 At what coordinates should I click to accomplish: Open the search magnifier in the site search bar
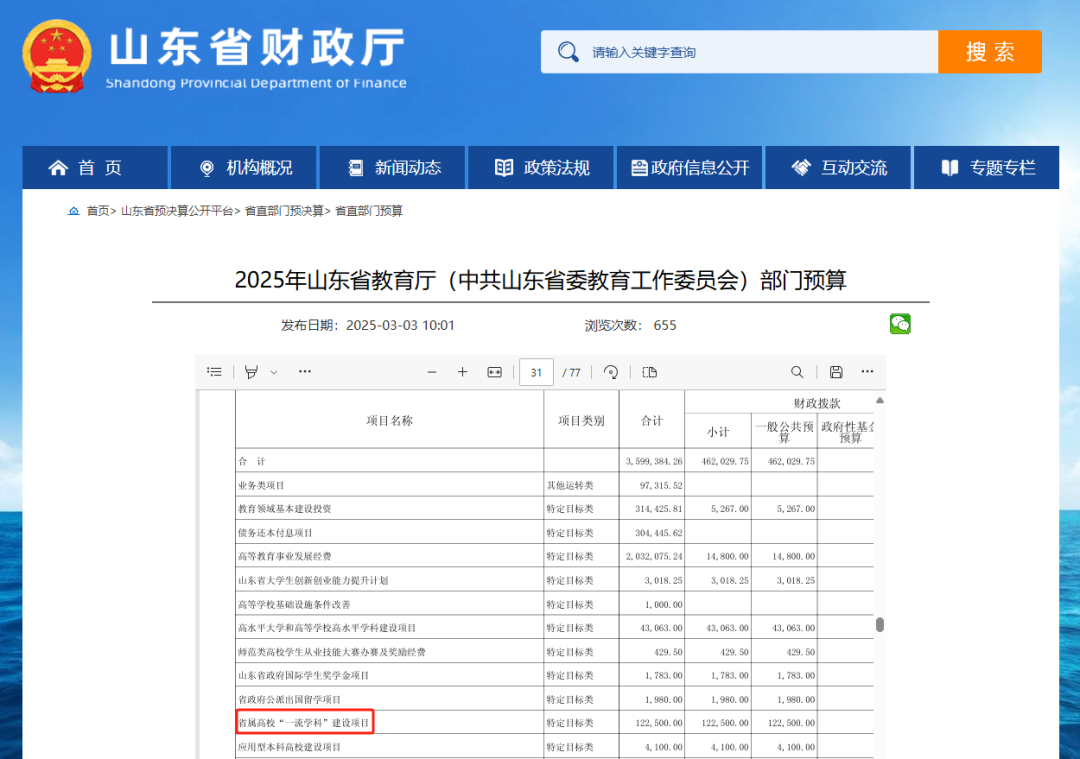(569, 51)
